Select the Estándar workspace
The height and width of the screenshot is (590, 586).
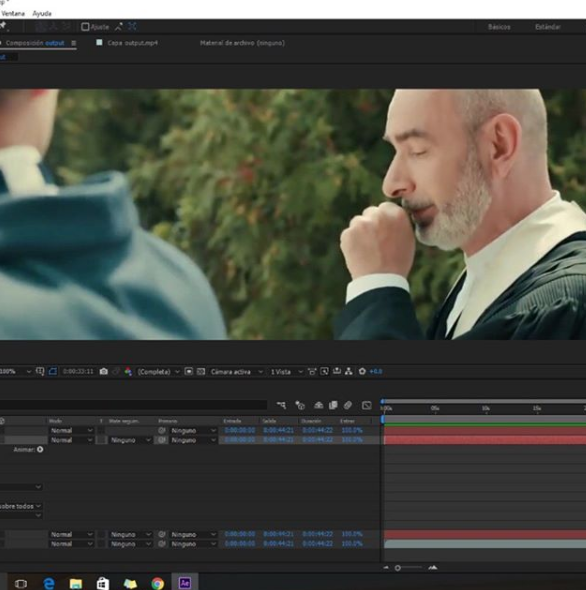pos(548,27)
